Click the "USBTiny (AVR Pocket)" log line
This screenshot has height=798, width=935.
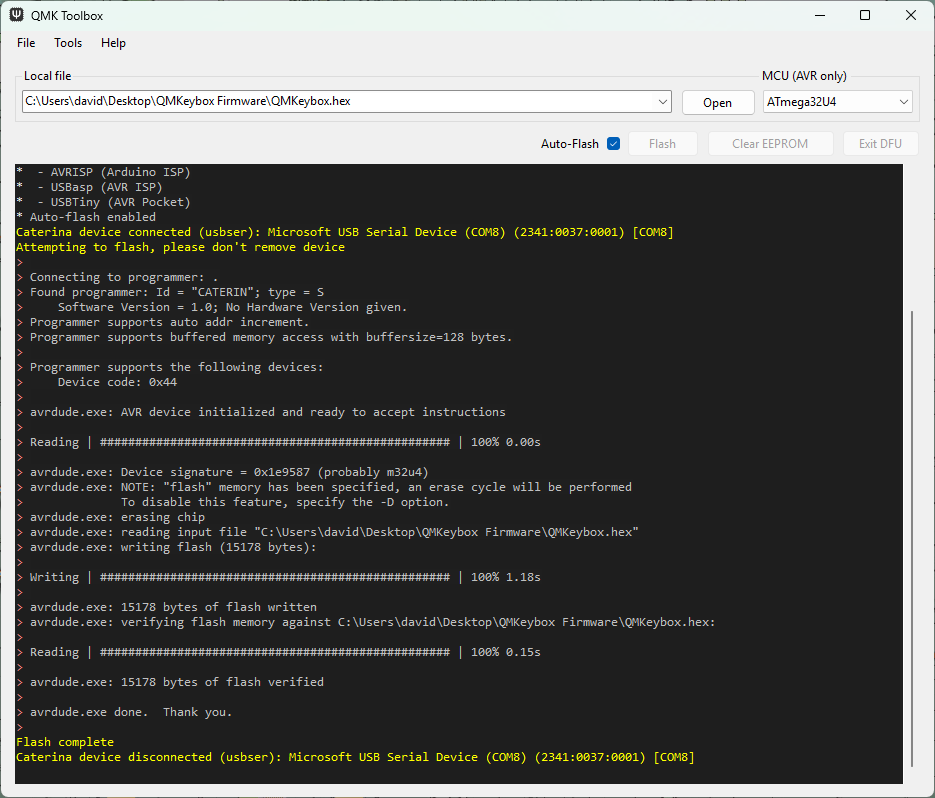click(x=103, y=202)
